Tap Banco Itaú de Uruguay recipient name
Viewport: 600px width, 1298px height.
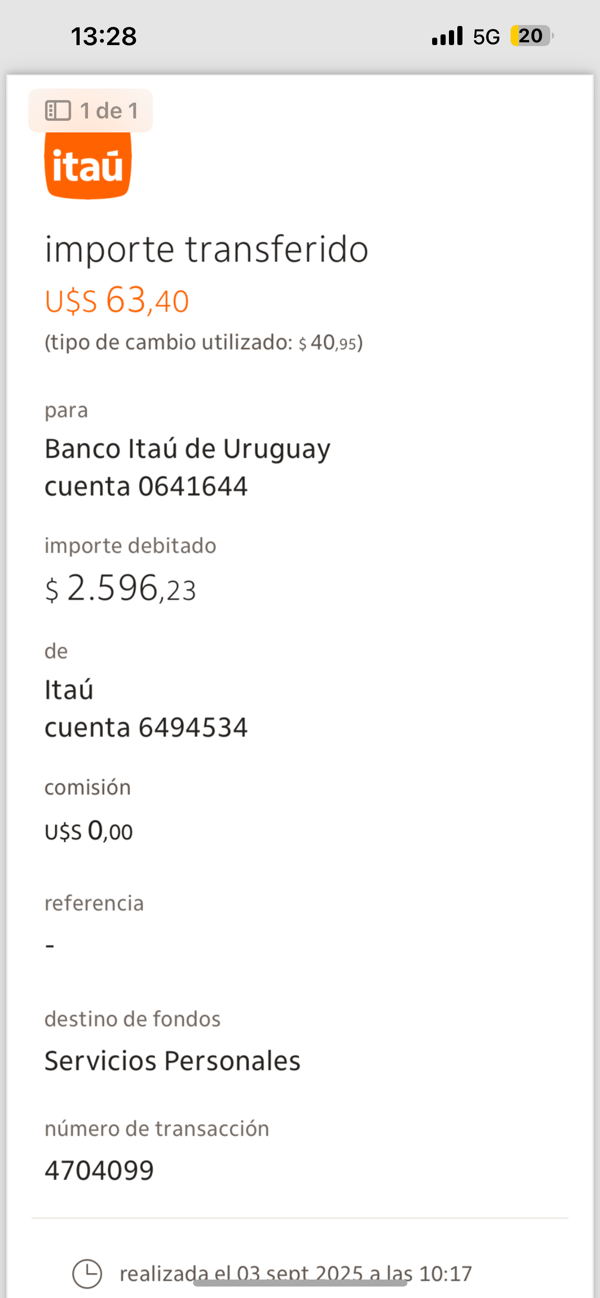coord(187,449)
